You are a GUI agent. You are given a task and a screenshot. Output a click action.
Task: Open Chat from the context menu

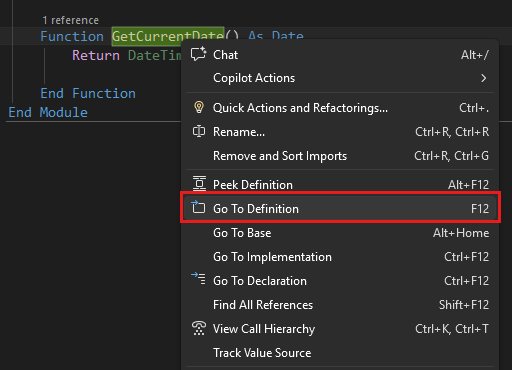click(340, 55)
